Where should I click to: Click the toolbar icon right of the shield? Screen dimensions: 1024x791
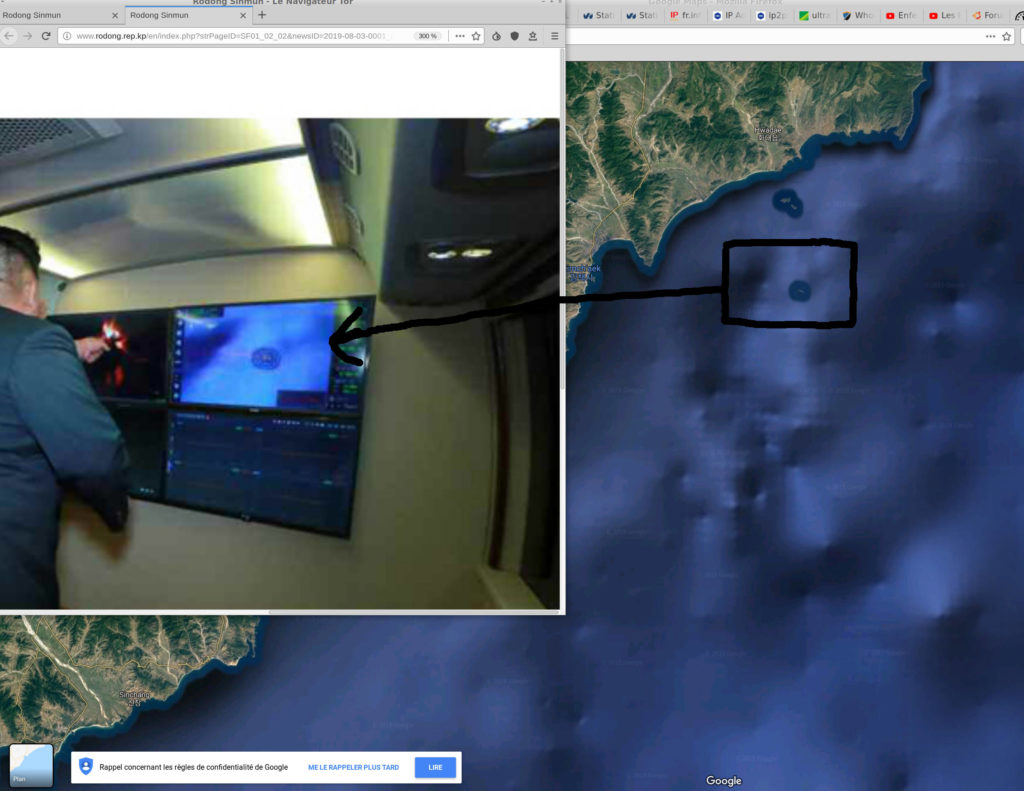pyautogui.click(x=533, y=36)
